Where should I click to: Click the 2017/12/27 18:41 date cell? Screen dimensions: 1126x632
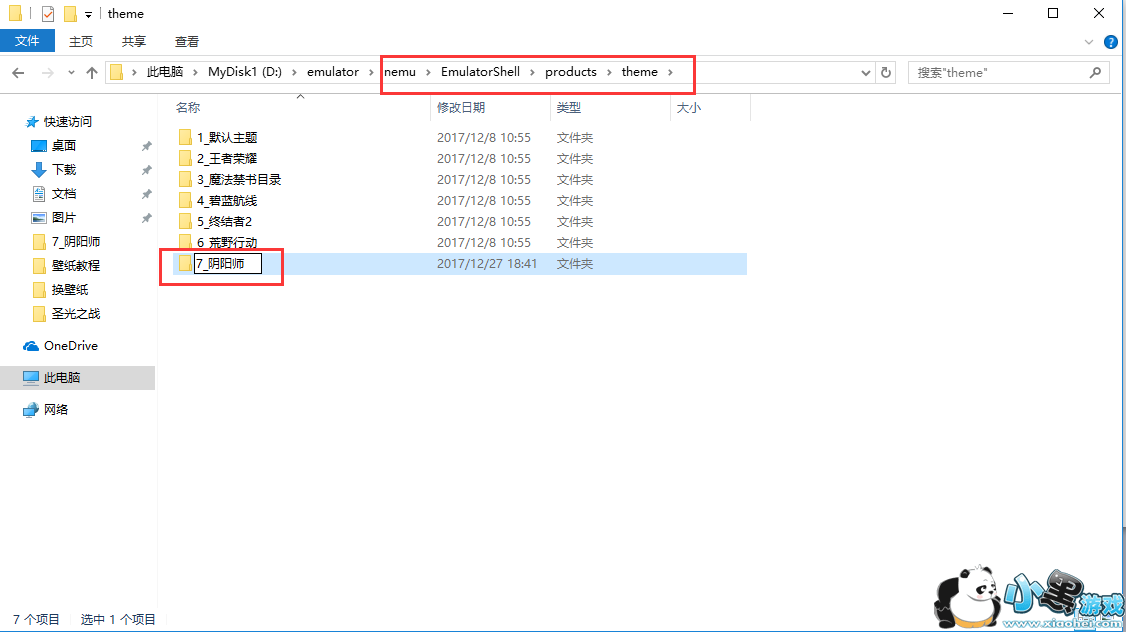point(487,264)
